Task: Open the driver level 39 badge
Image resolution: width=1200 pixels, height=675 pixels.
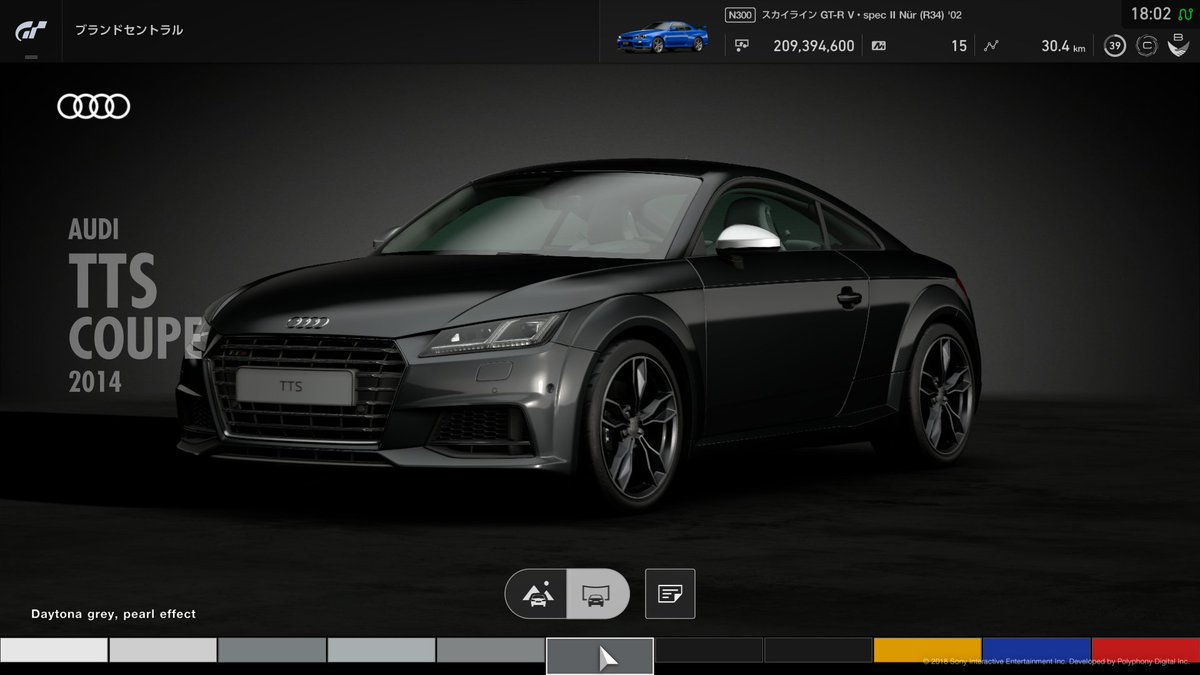Action: [1115, 46]
